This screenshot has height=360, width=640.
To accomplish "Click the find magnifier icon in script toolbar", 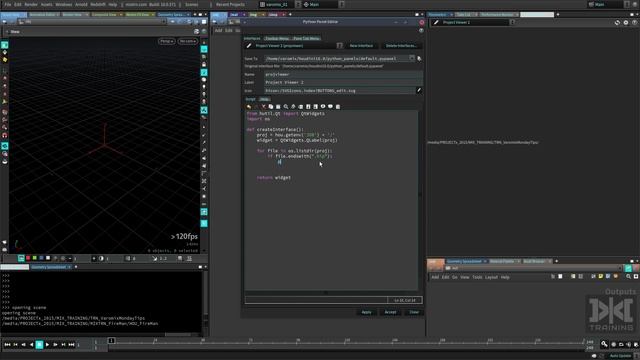I will [x=286, y=107].
